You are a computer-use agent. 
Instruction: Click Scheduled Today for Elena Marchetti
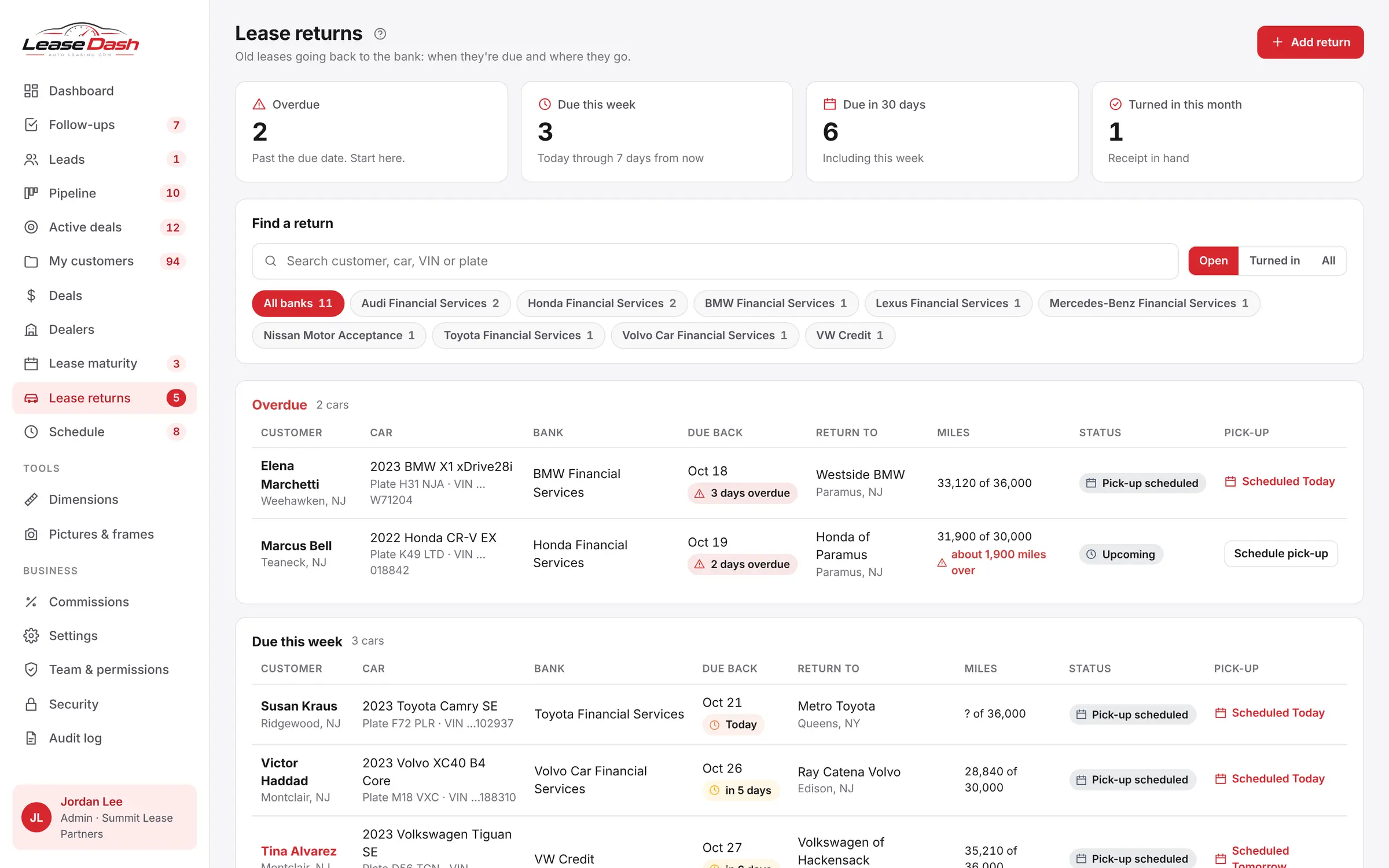pos(1280,481)
